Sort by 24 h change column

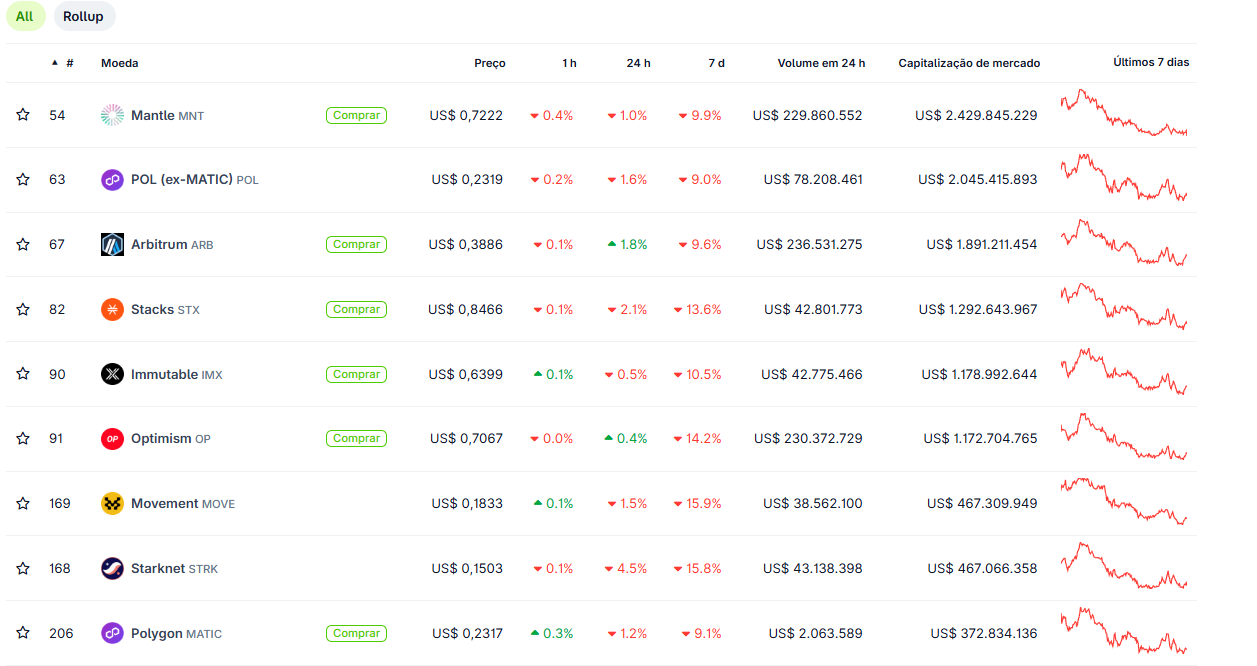[638, 63]
